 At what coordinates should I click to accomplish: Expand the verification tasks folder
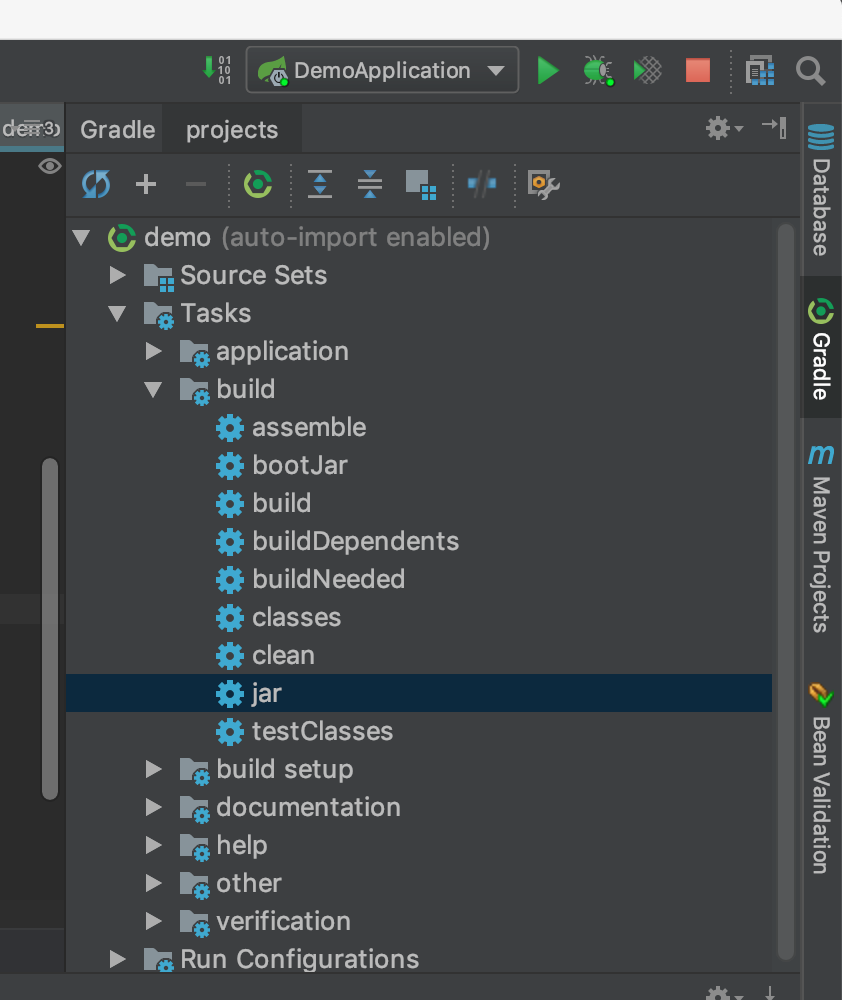click(x=153, y=921)
